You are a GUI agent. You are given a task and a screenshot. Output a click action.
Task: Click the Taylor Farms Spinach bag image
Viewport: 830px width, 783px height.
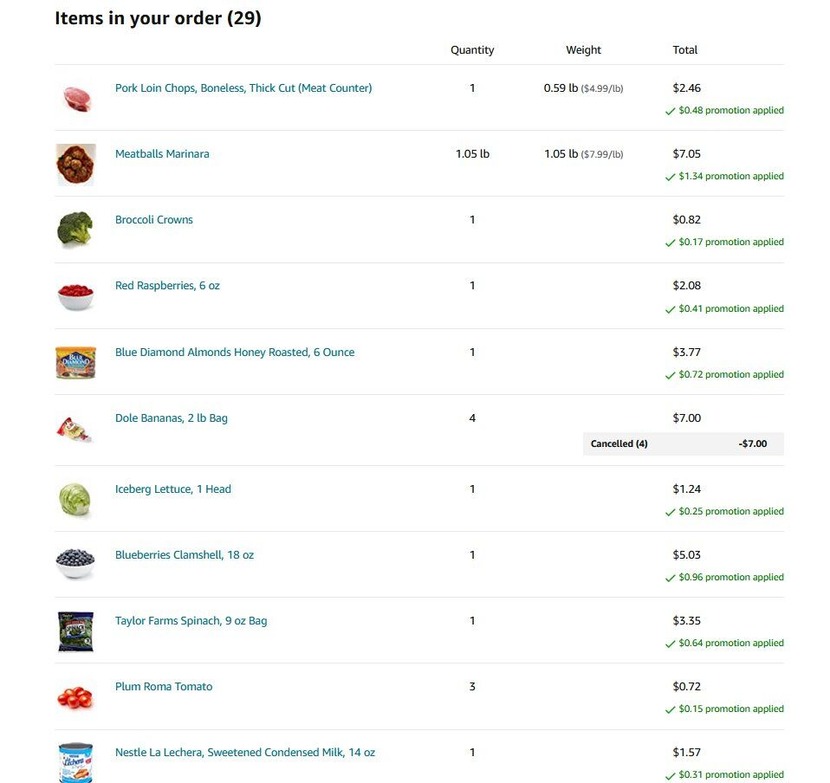tap(75, 631)
